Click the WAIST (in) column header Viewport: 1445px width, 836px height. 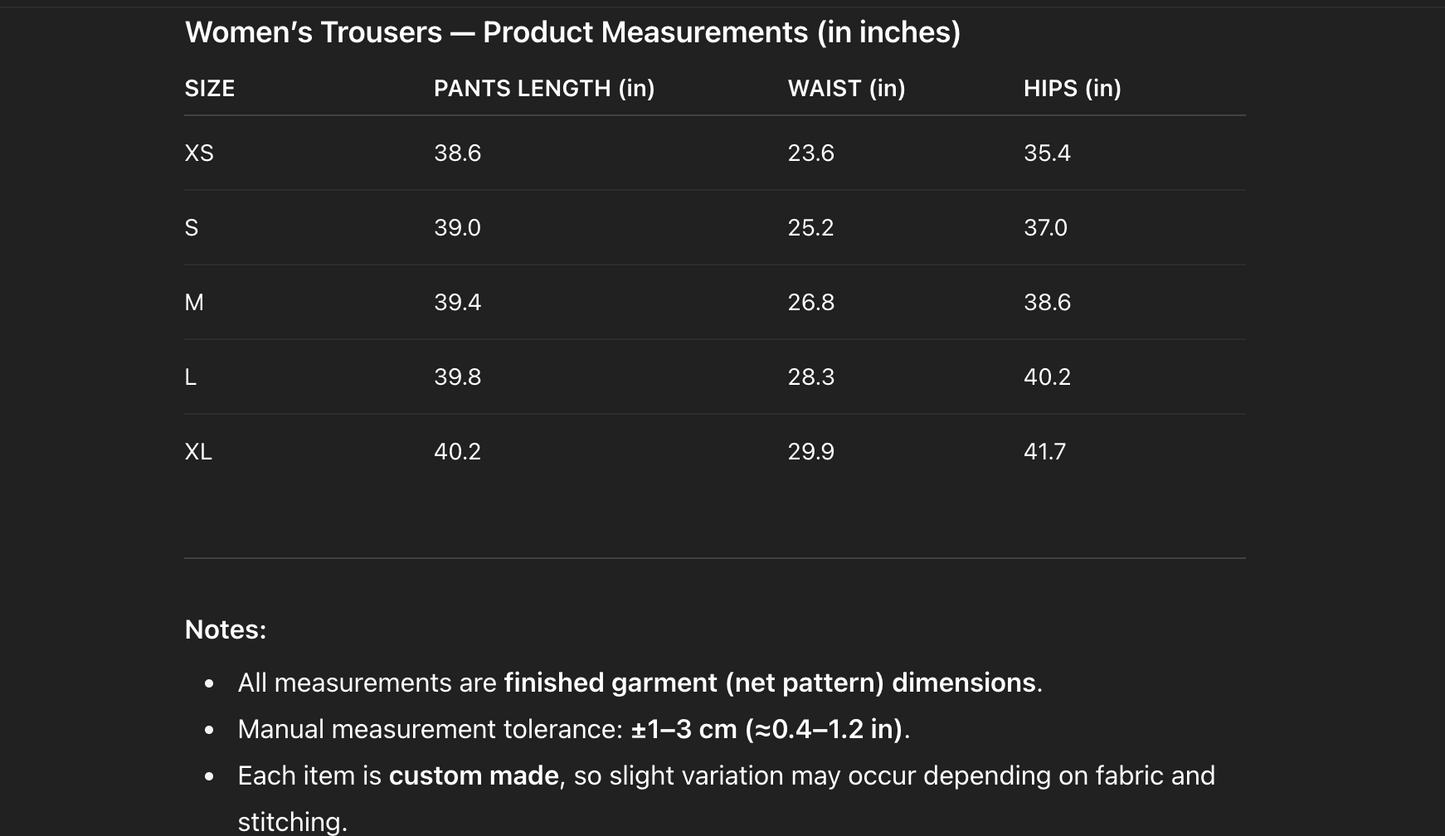[846, 88]
